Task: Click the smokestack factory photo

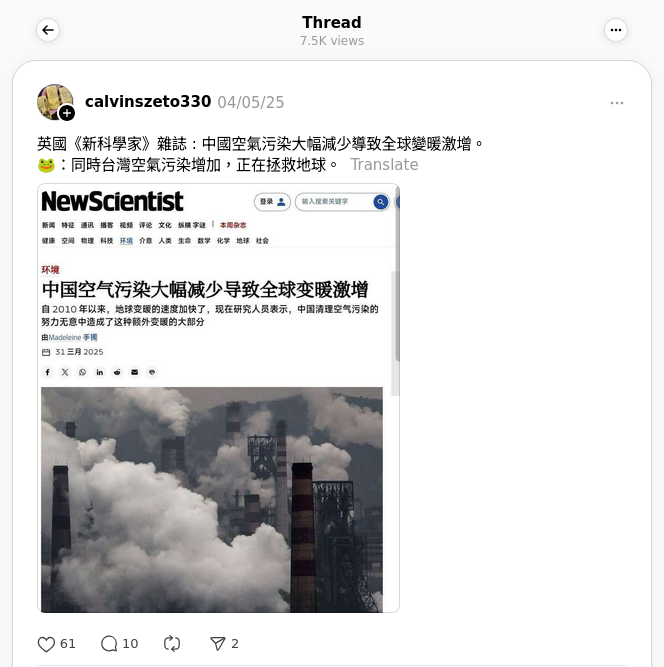Action: [212, 500]
